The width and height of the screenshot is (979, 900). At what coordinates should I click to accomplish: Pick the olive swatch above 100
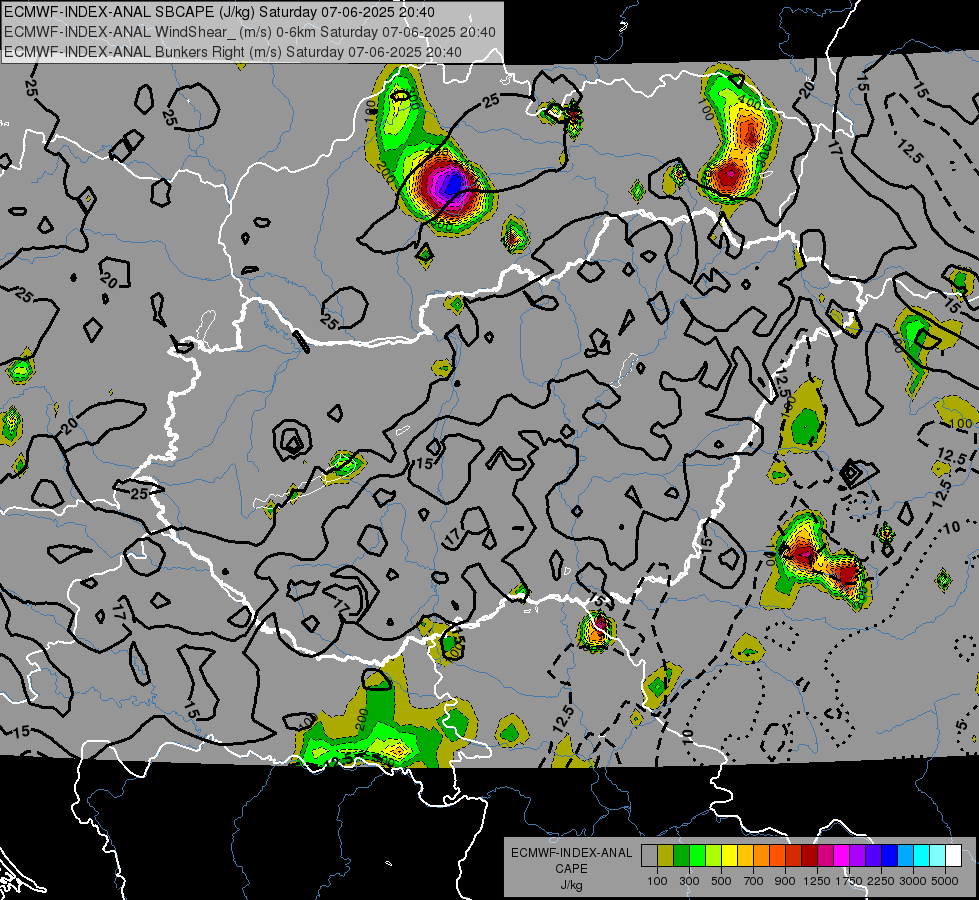pos(666,856)
